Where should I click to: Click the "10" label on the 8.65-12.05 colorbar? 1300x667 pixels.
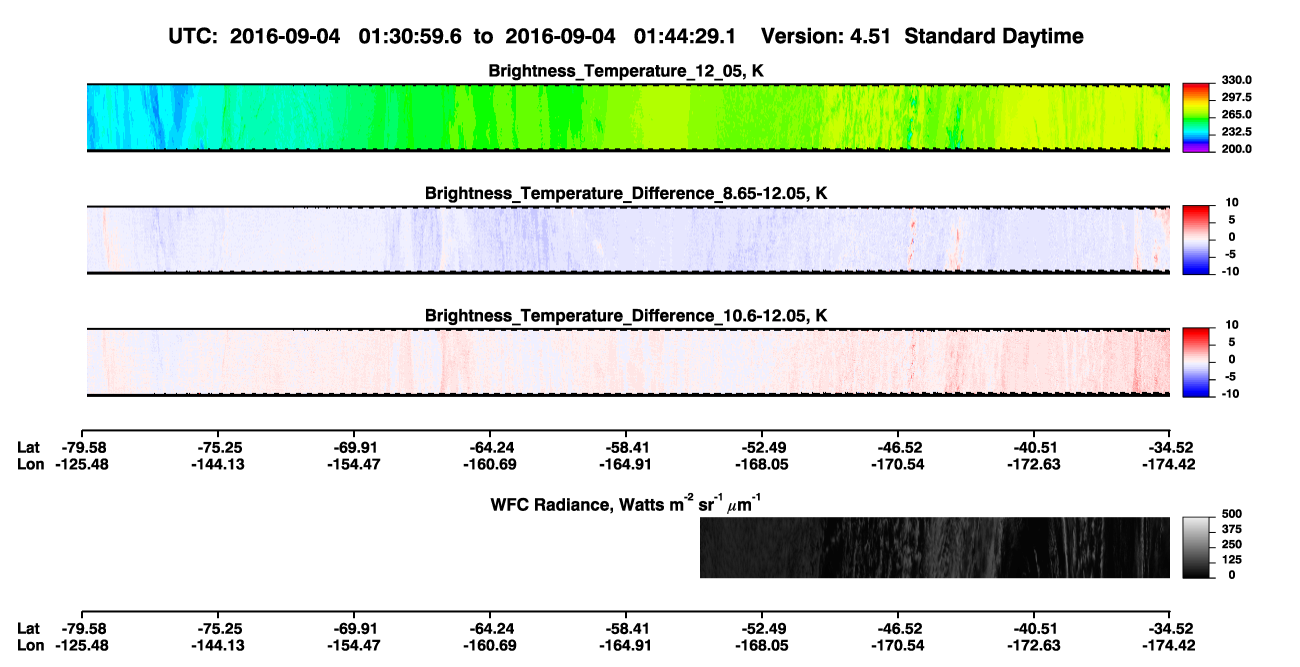1232,203
